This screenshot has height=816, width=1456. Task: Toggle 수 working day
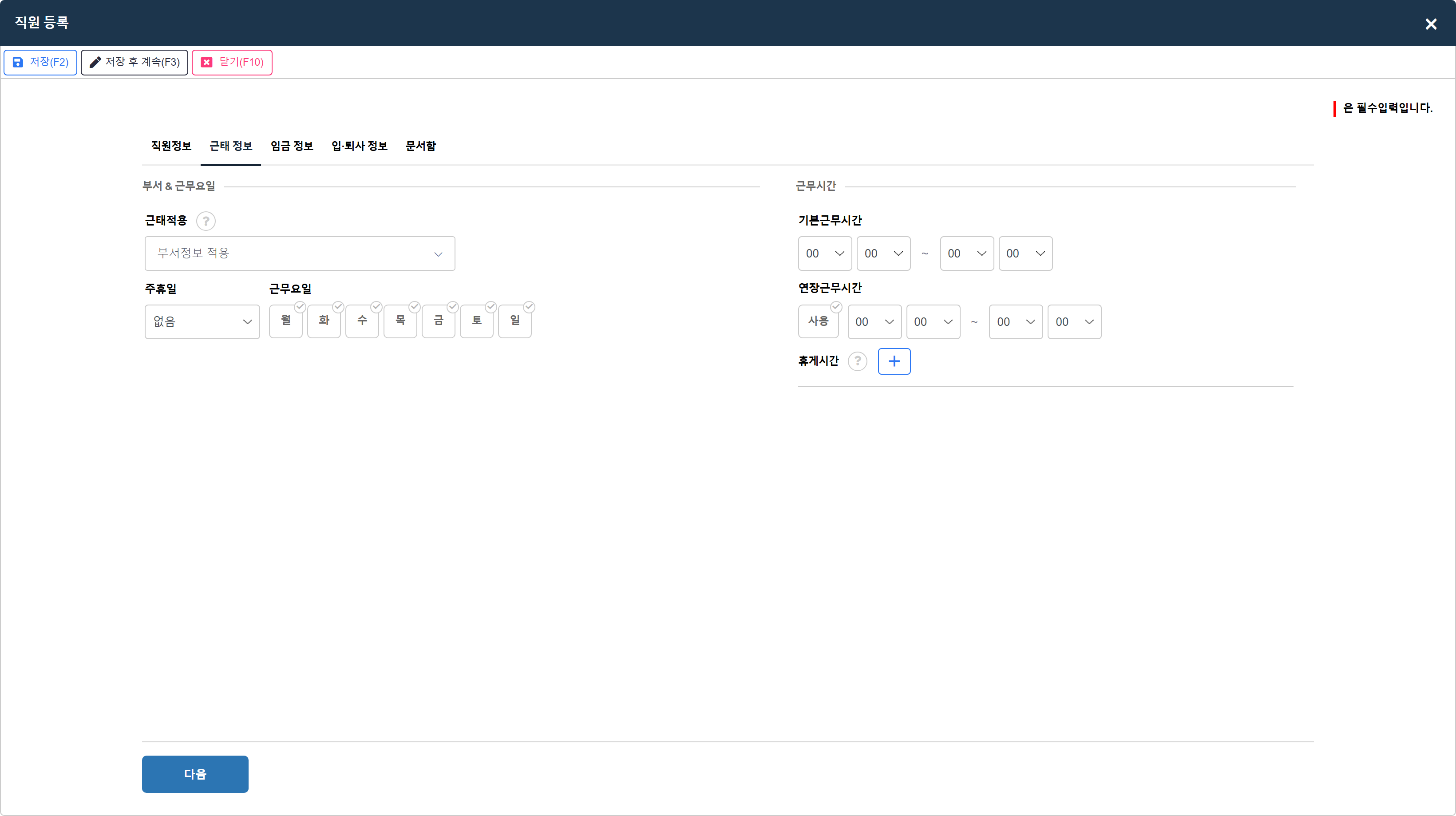point(362,321)
